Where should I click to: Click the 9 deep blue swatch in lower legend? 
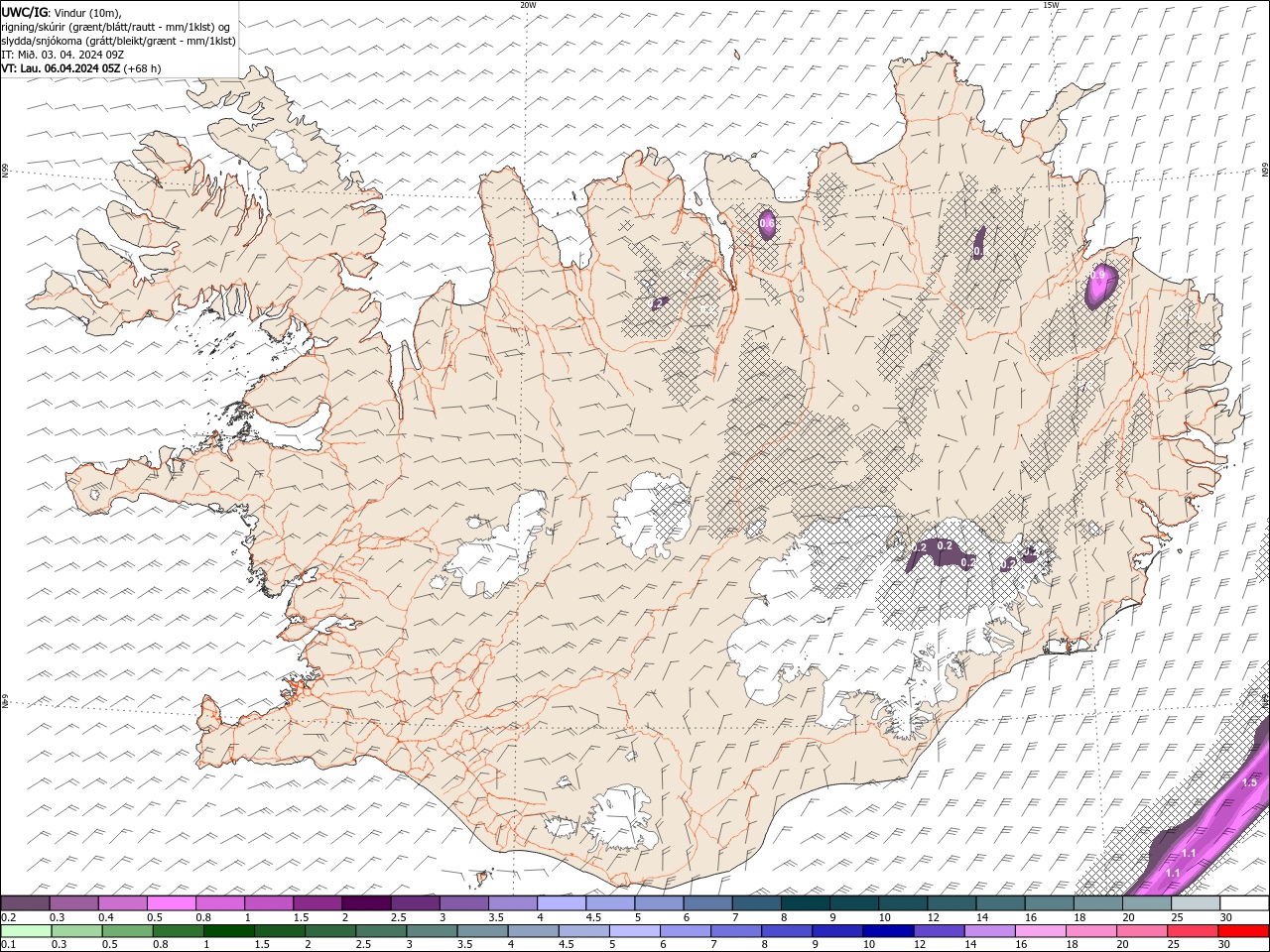pos(836,931)
